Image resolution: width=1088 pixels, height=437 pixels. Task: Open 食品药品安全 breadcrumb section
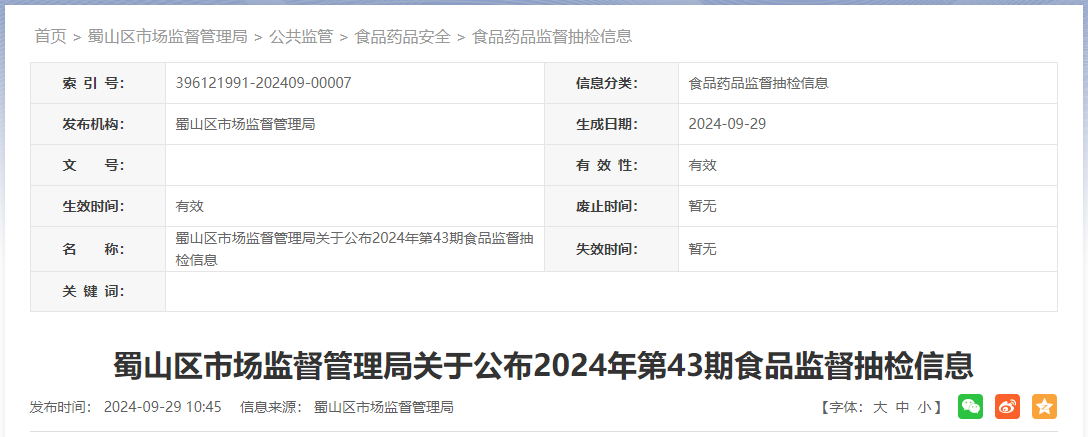[x=402, y=37]
